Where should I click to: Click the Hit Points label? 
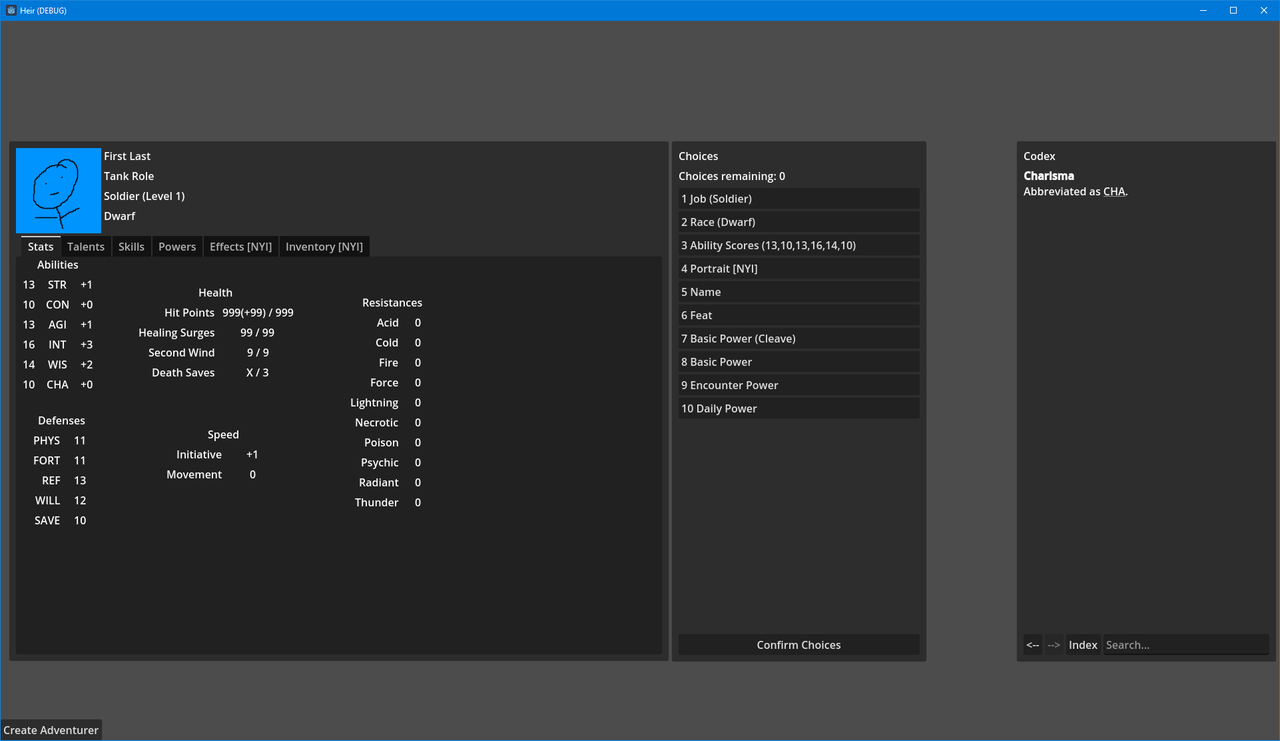[189, 313]
